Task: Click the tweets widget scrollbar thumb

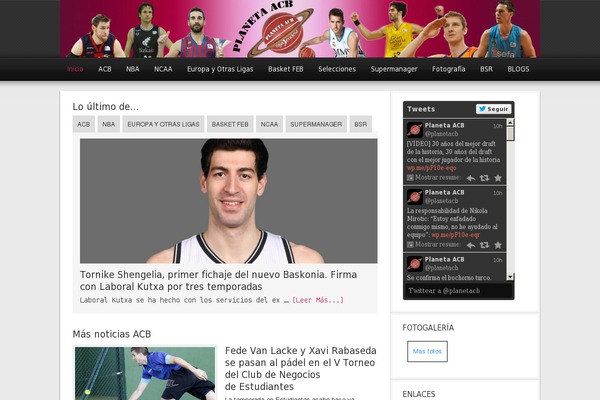Action: coord(510,134)
